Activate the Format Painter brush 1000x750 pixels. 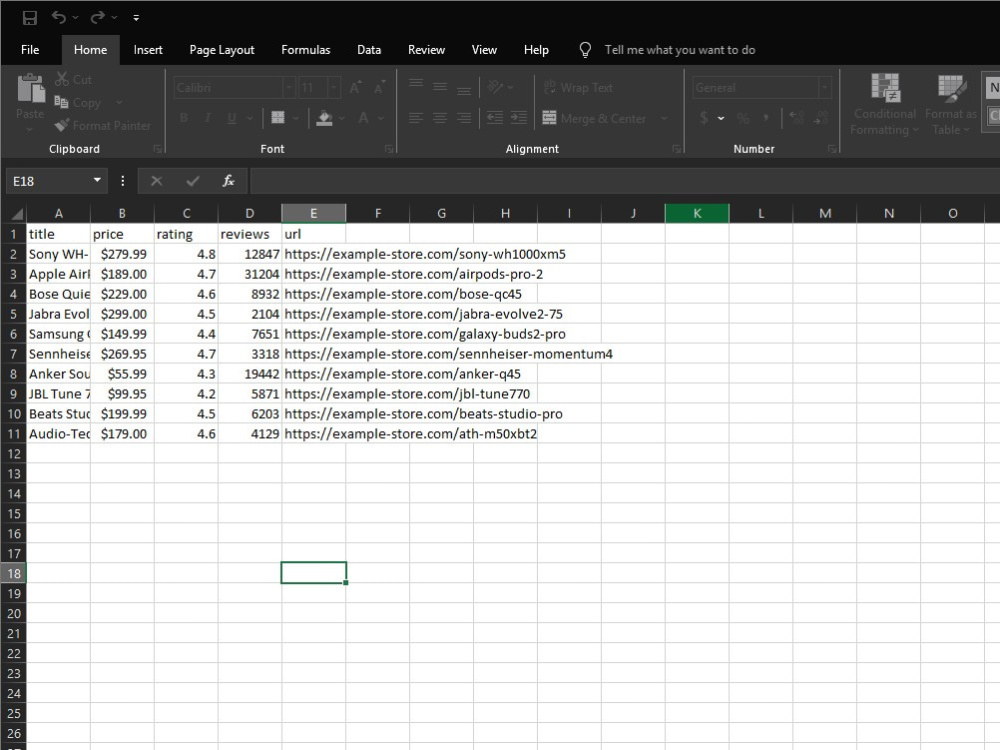click(x=103, y=125)
